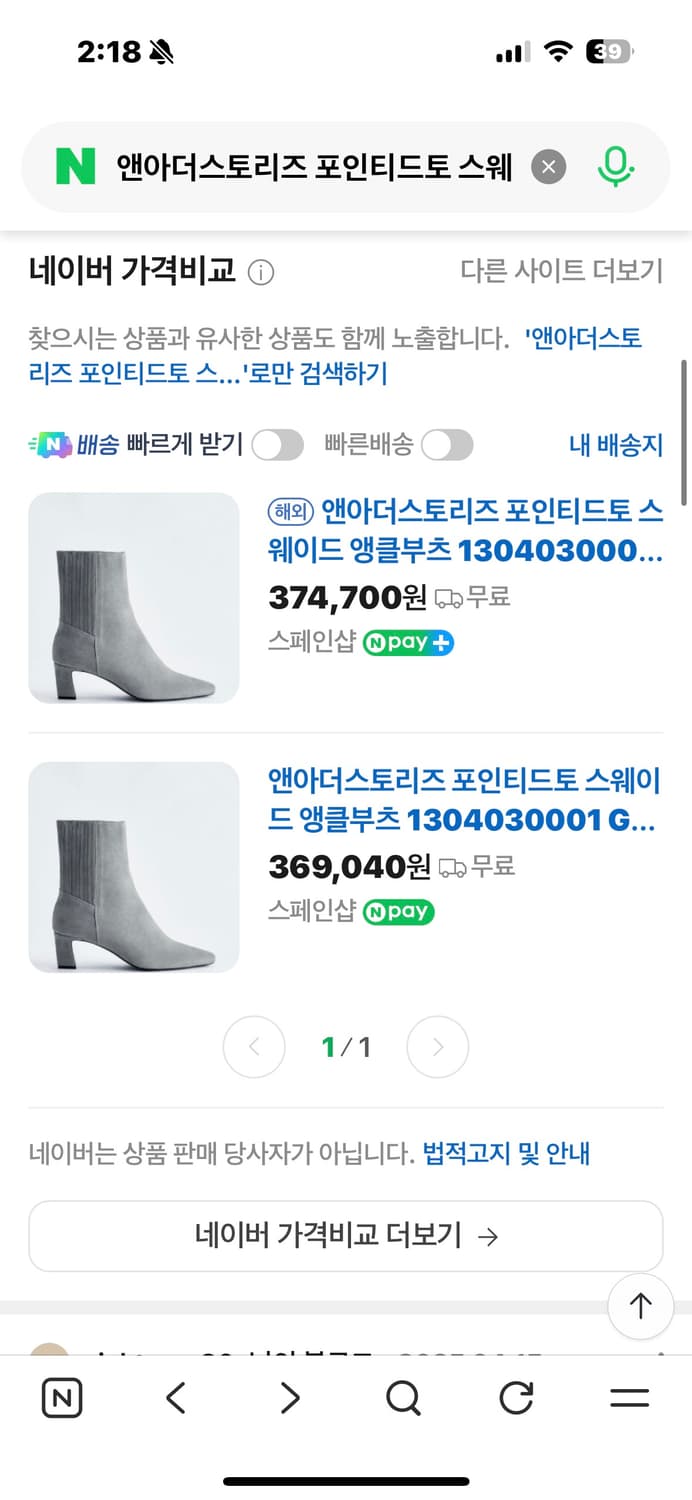Open search from the bottom toolbar magnifier icon
692x1500 pixels.
point(402,1399)
